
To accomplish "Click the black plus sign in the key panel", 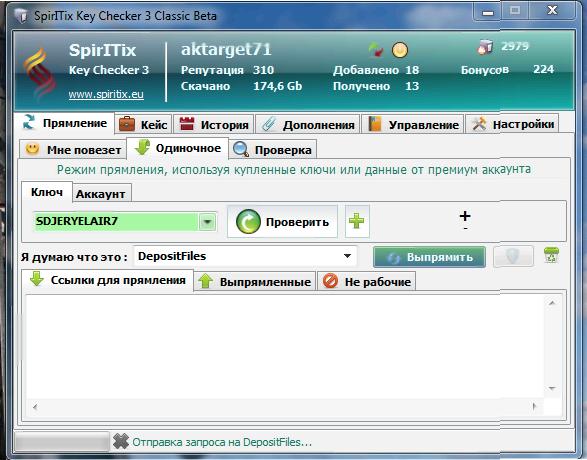I will click(x=465, y=216).
